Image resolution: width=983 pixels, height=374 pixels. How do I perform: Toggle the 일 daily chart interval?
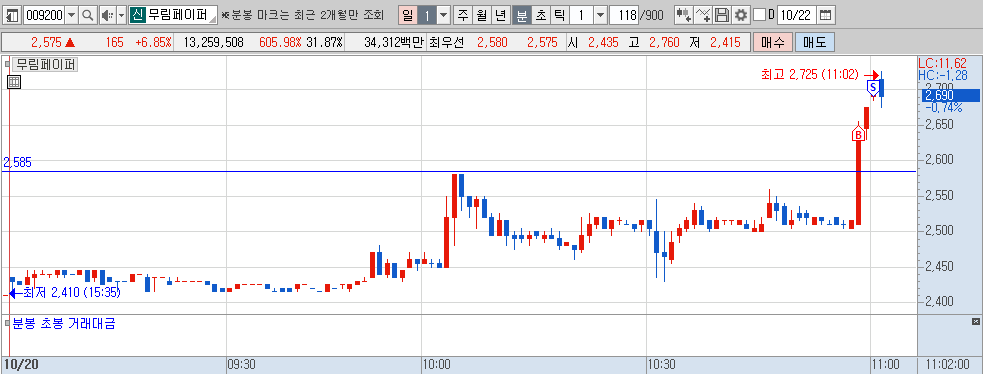(407, 15)
